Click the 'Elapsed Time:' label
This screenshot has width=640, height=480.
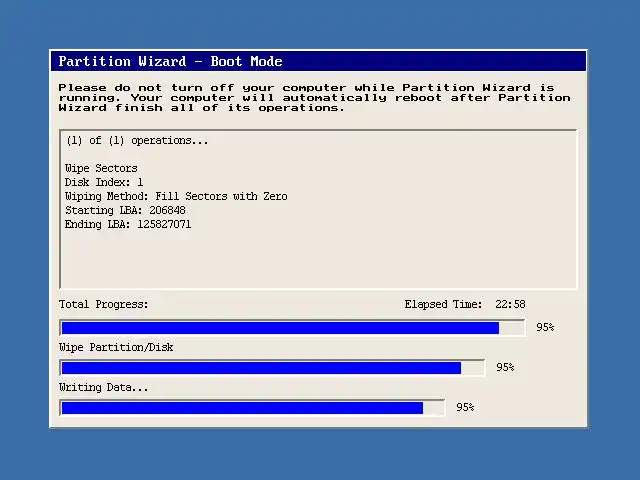point(443,304)
